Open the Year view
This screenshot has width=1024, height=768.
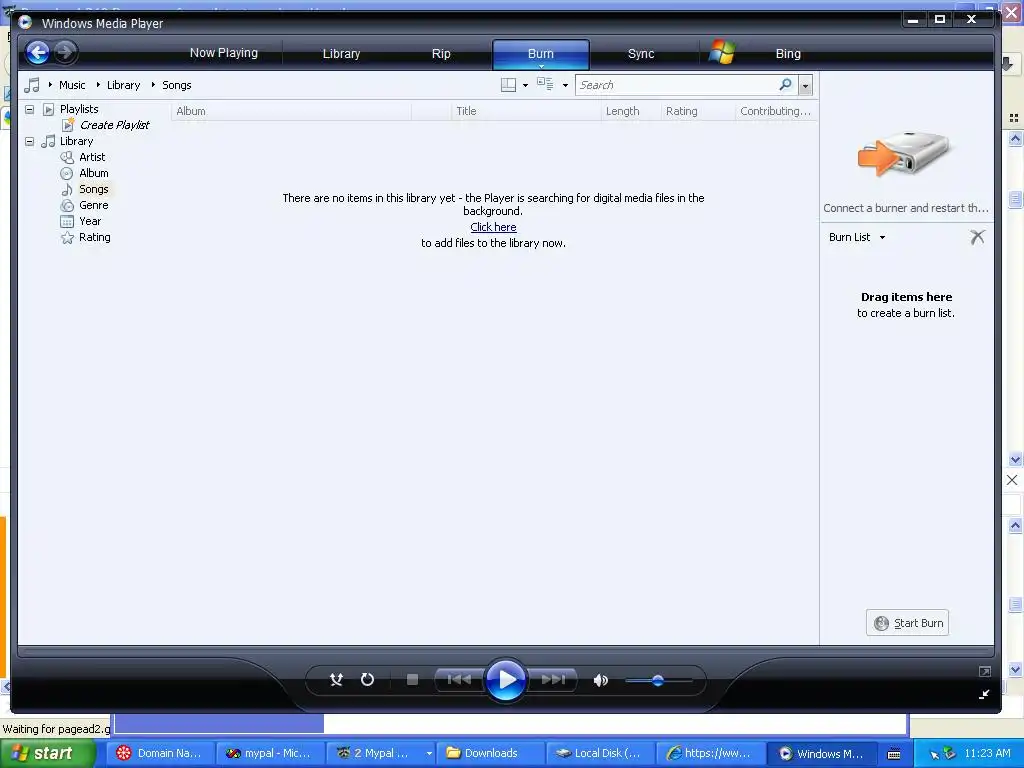click(x=89, y=221)
